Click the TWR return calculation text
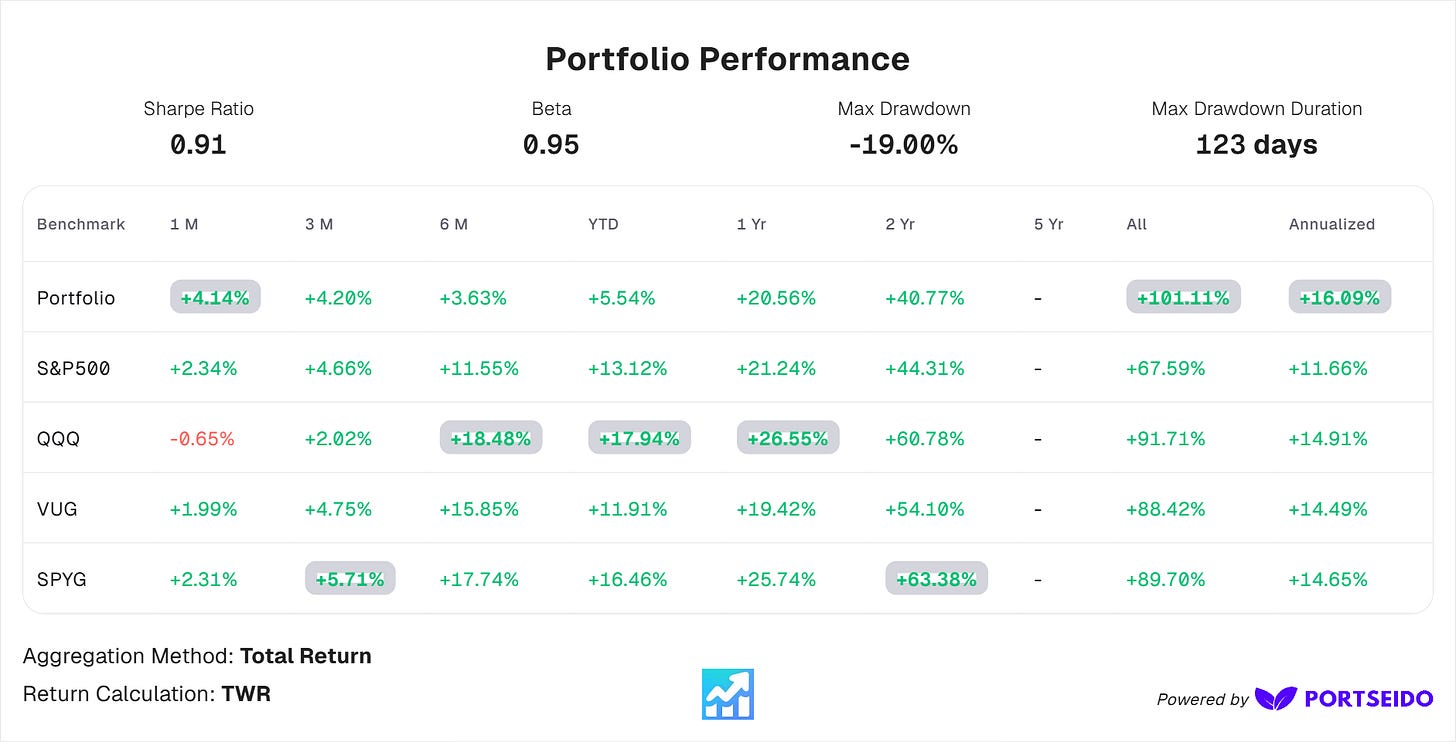Viewport: 1456px width, 742px height. point(245,693)
